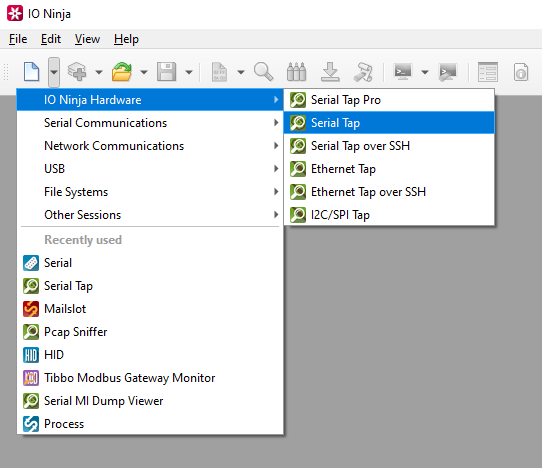Select recently used Mailslot session
Screen dimensions: 542x468
pos(150,309)
